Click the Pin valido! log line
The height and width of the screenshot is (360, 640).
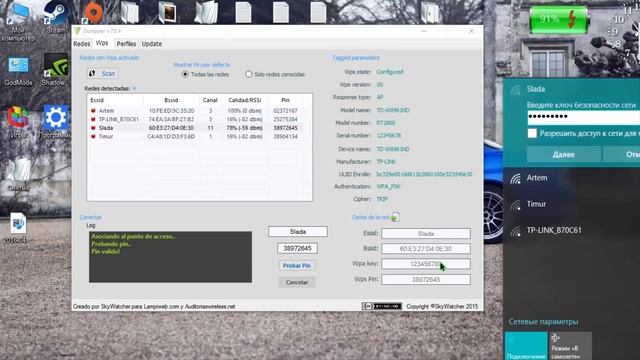pyautogui.click(x=106, y=251)
